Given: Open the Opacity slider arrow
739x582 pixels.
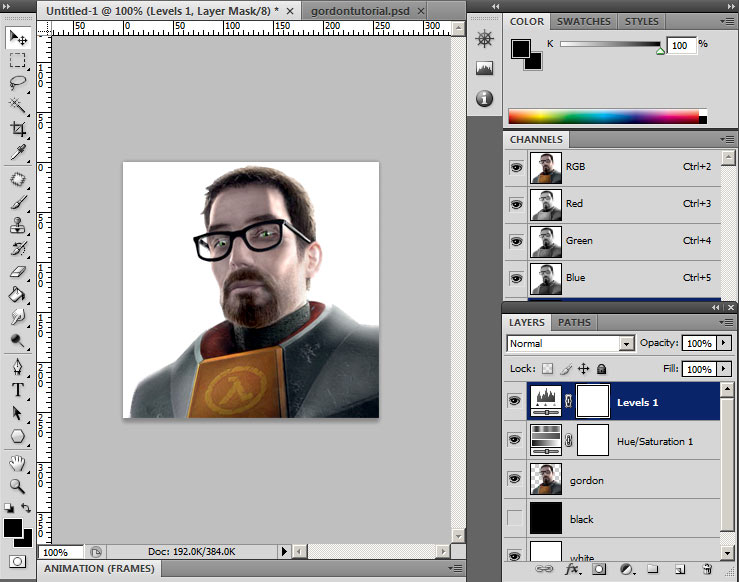Looking at the screenshot, I should pos(724,343).
